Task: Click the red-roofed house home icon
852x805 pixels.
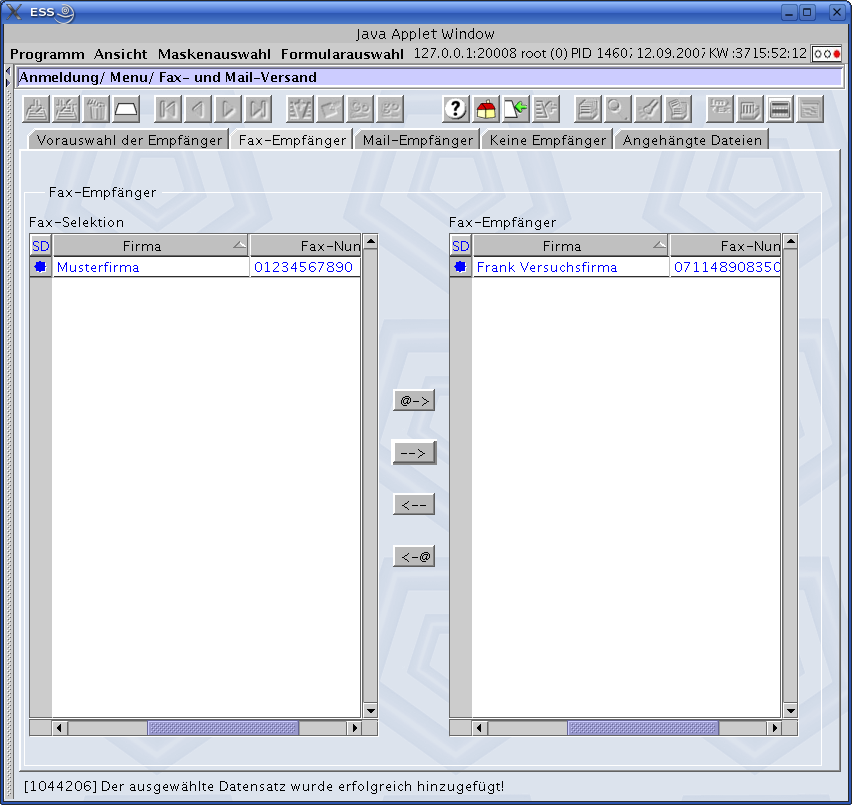Action: pyautogui.click(x=486, y=109)
